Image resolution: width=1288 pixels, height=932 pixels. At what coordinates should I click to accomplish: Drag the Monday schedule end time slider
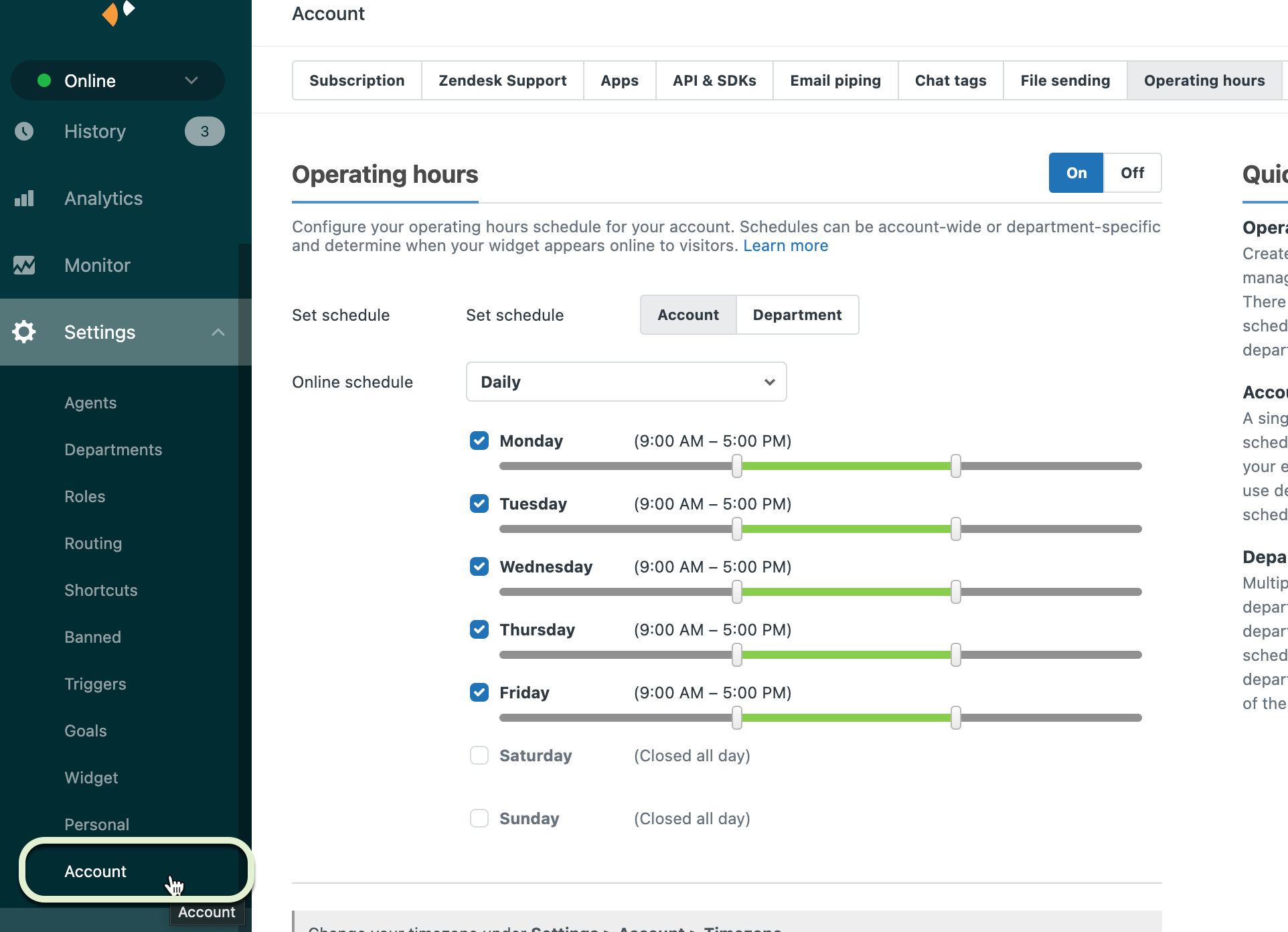[955, 465]
